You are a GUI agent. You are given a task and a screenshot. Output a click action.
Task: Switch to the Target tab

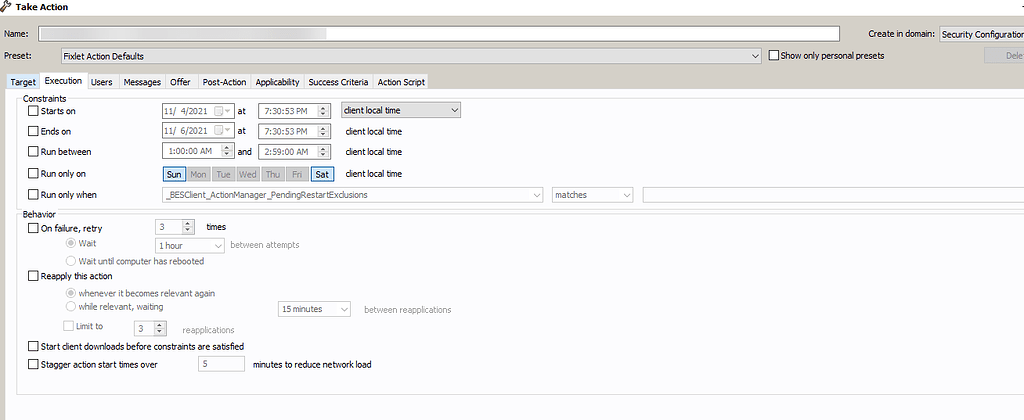tap(22, 82)
